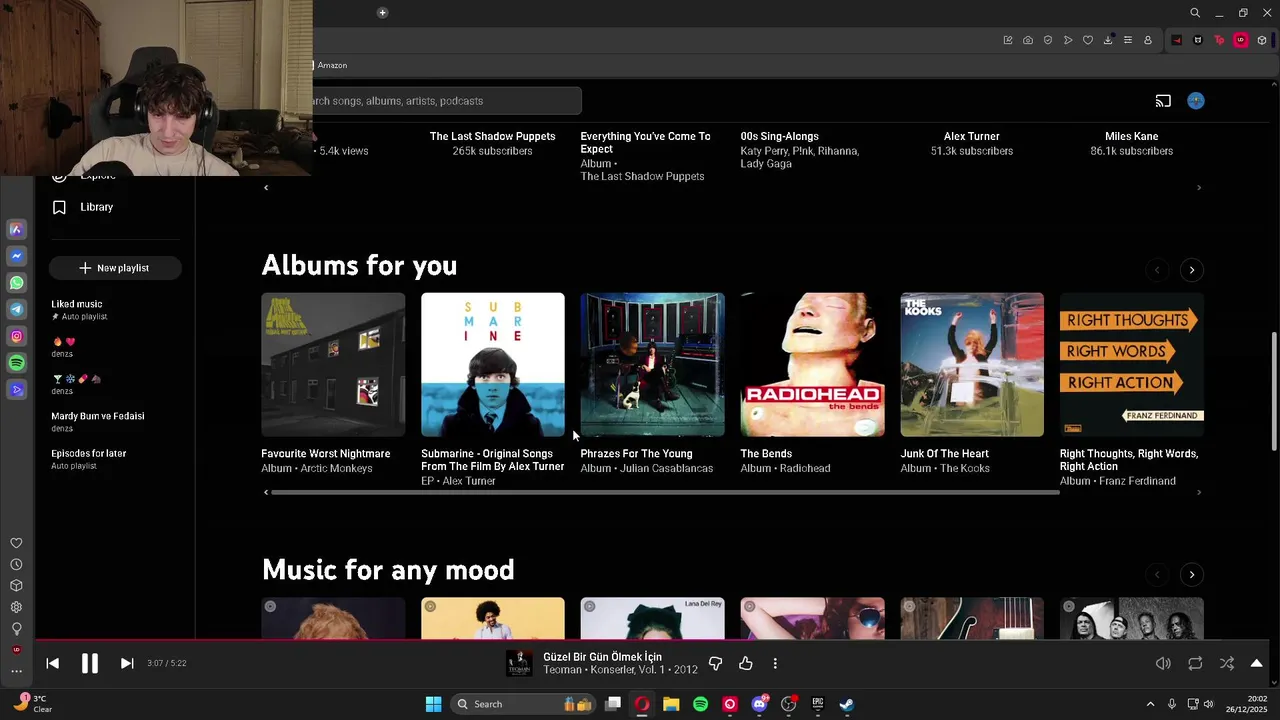The image size is (1280, 720).
Task: Open Phrazes For The Young cover thumbnail
Action: point(653,365)
